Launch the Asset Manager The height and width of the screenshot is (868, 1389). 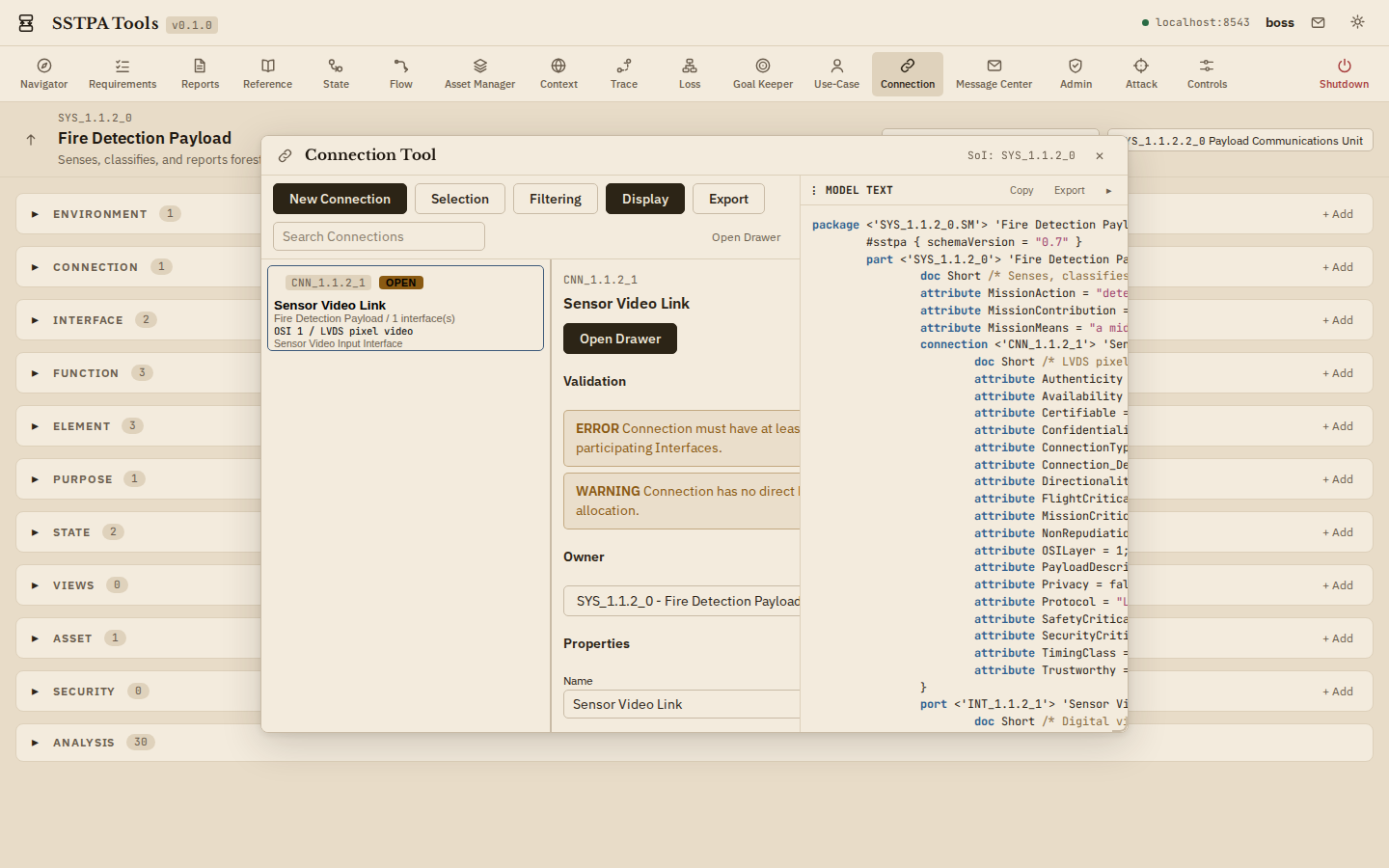[479, 74]
